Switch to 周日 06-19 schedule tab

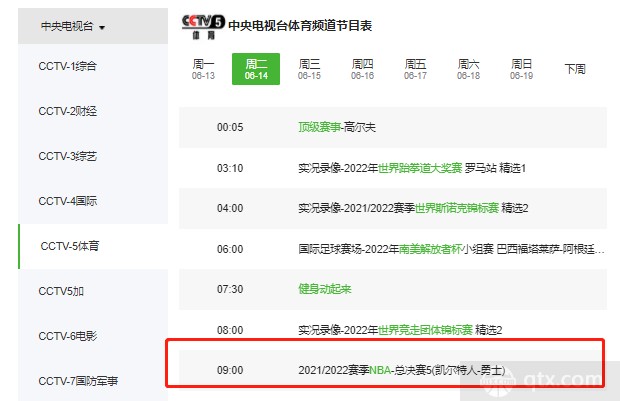(x=521, y=69)
